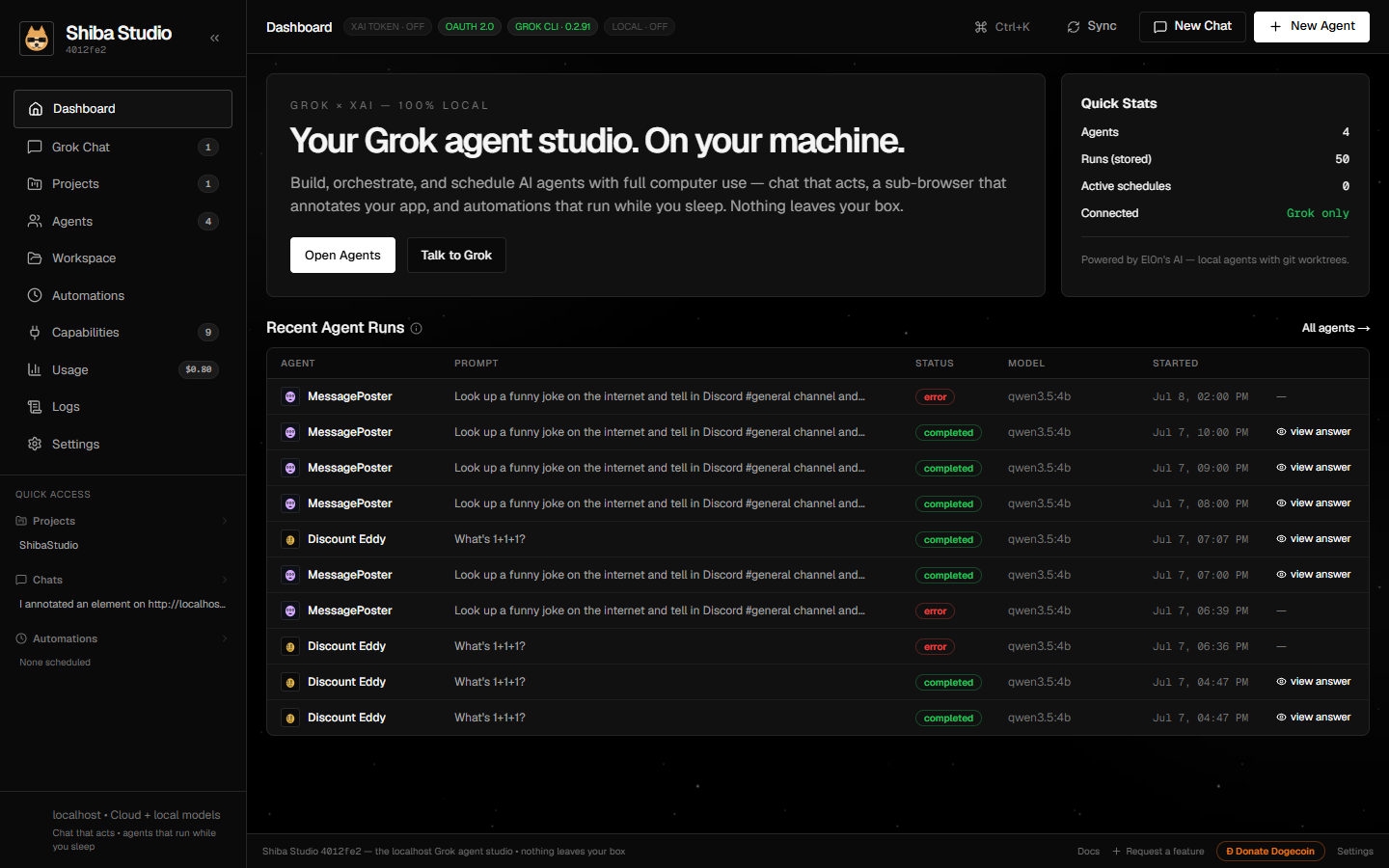Open the Dashboard sidebar item

(x=123, y=109)
